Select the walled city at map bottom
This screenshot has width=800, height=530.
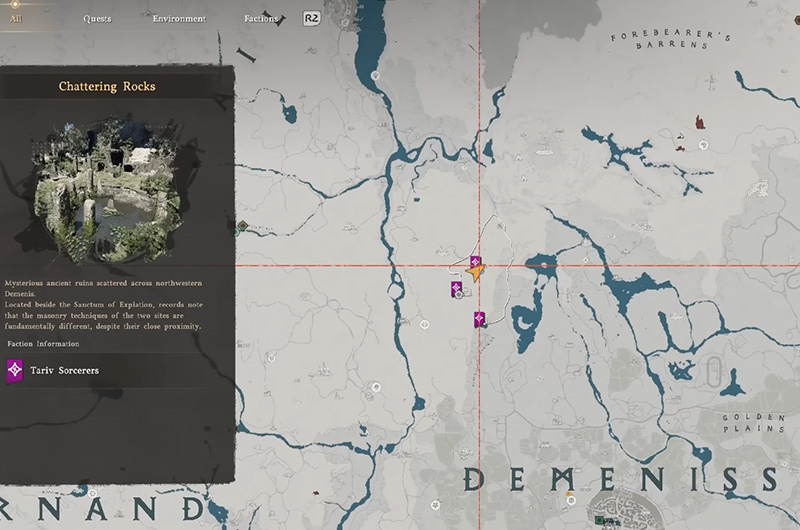(630, 508)
